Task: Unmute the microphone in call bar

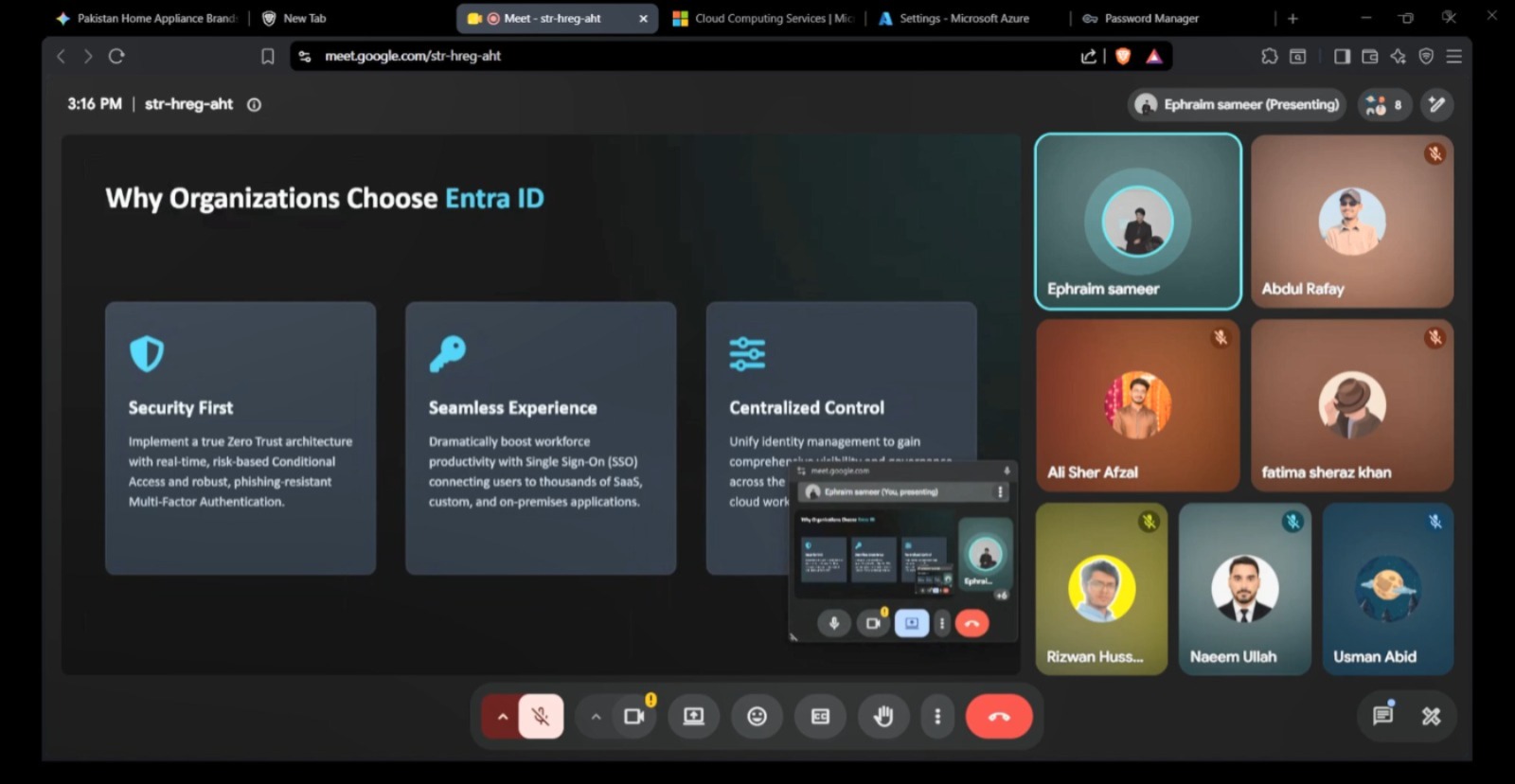Action: click(x=541, y=717)
